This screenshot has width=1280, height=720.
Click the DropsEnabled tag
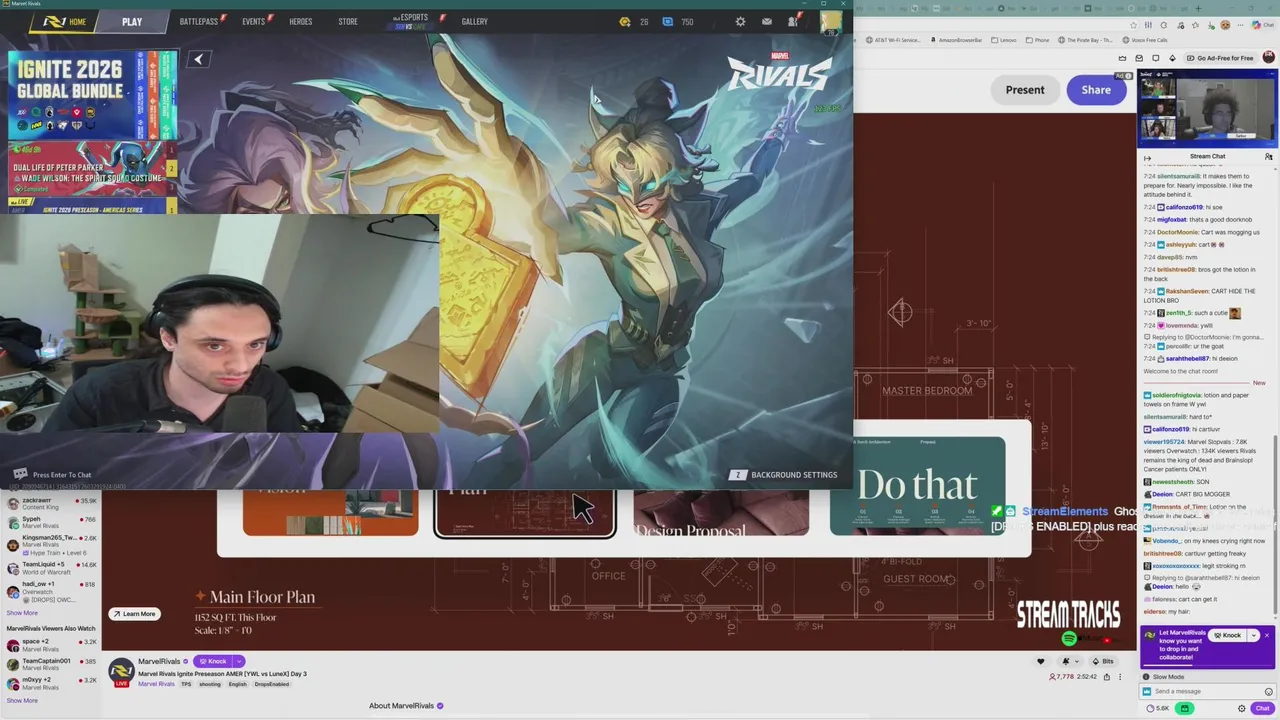coord(271,684)
